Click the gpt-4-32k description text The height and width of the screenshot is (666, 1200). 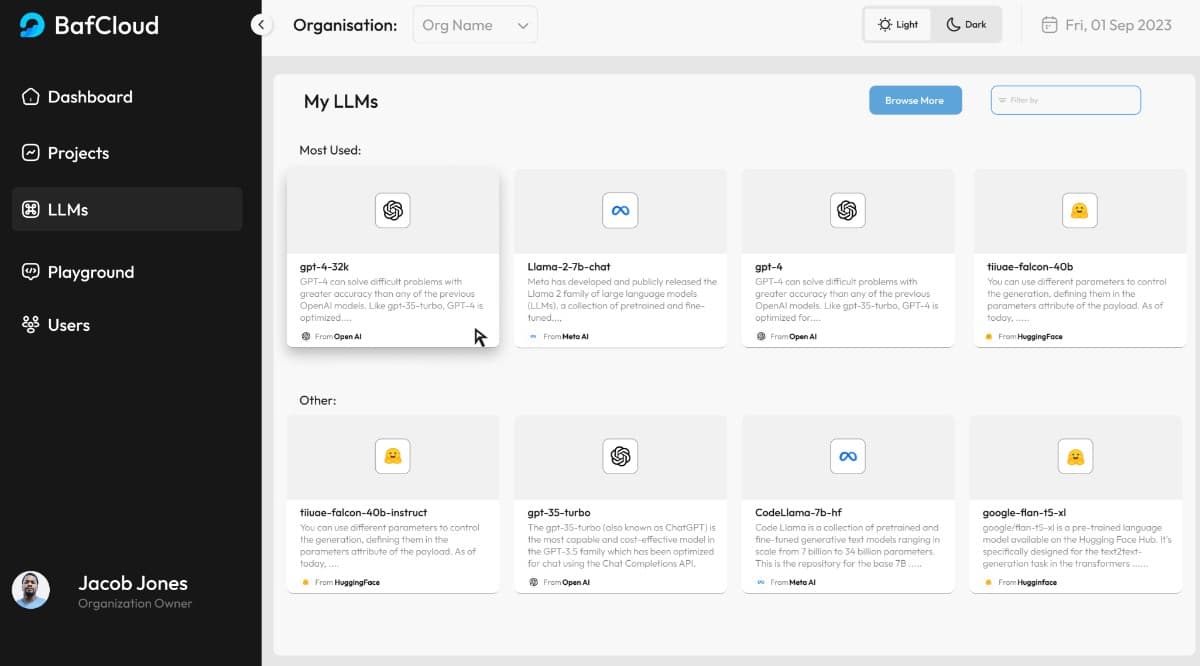[x=392, y=300]
